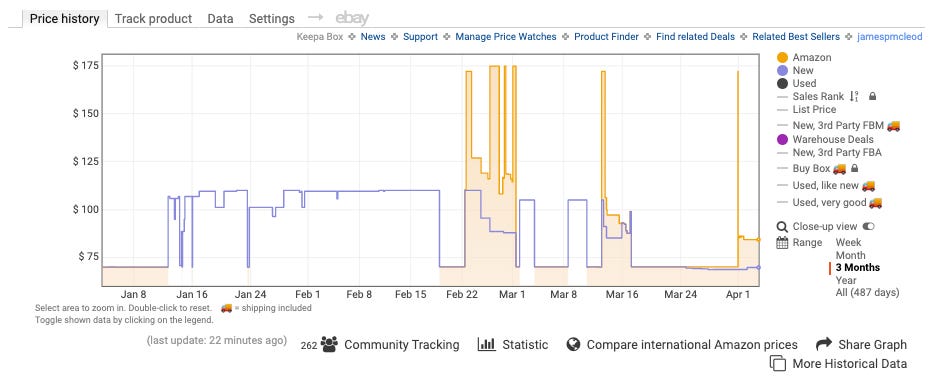Viewport: 933px width, 380px height.
Task: Click the last update: 22 minutes ago text
Action: click(x=217, y=341)
